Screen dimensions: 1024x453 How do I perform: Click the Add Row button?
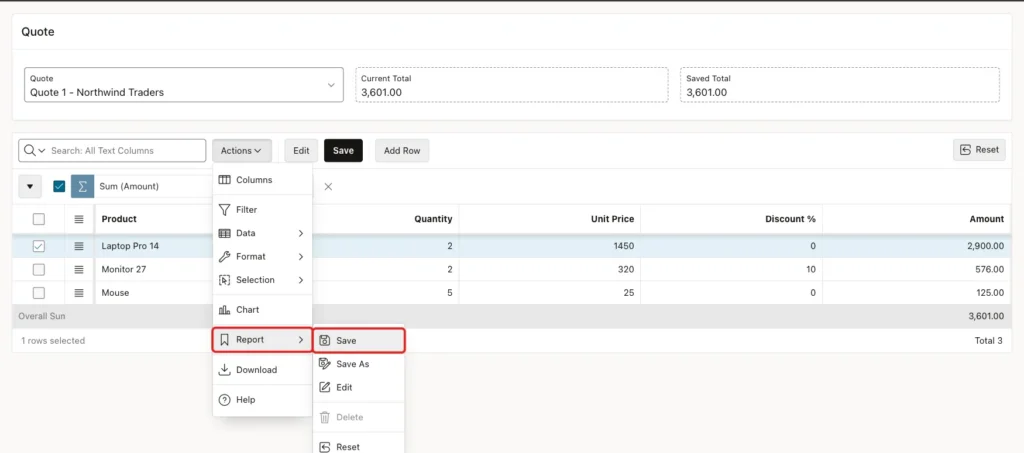[402, 151]
